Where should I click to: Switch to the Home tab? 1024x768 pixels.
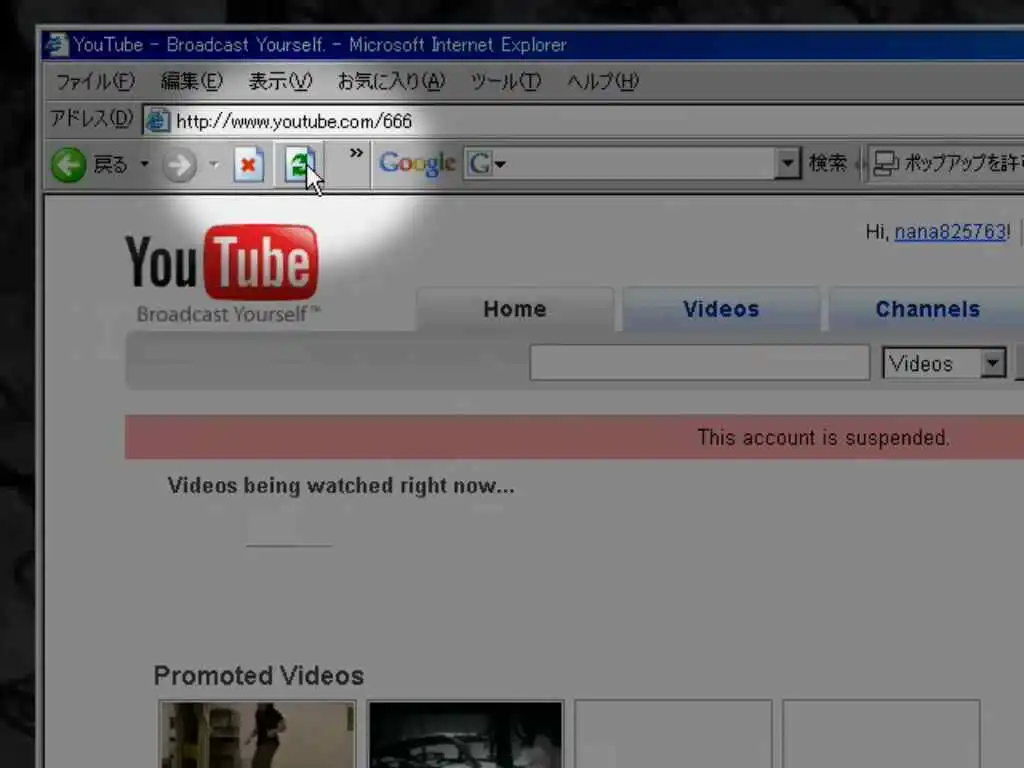[x=515, y=309]
